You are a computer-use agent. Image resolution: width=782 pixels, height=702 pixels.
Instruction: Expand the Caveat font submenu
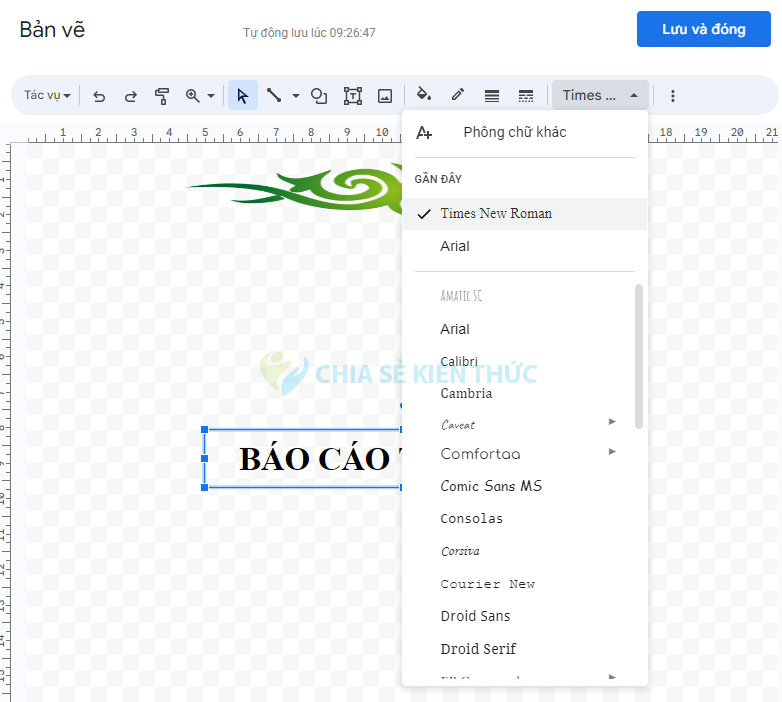pos(612,422)
